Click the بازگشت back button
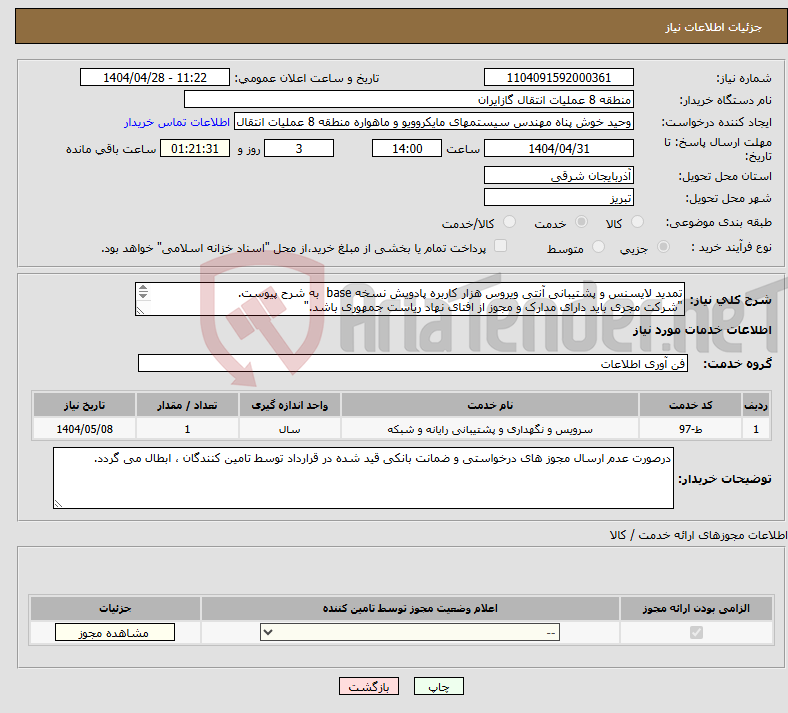The image size is (788, 713). (x=369, y=686)
